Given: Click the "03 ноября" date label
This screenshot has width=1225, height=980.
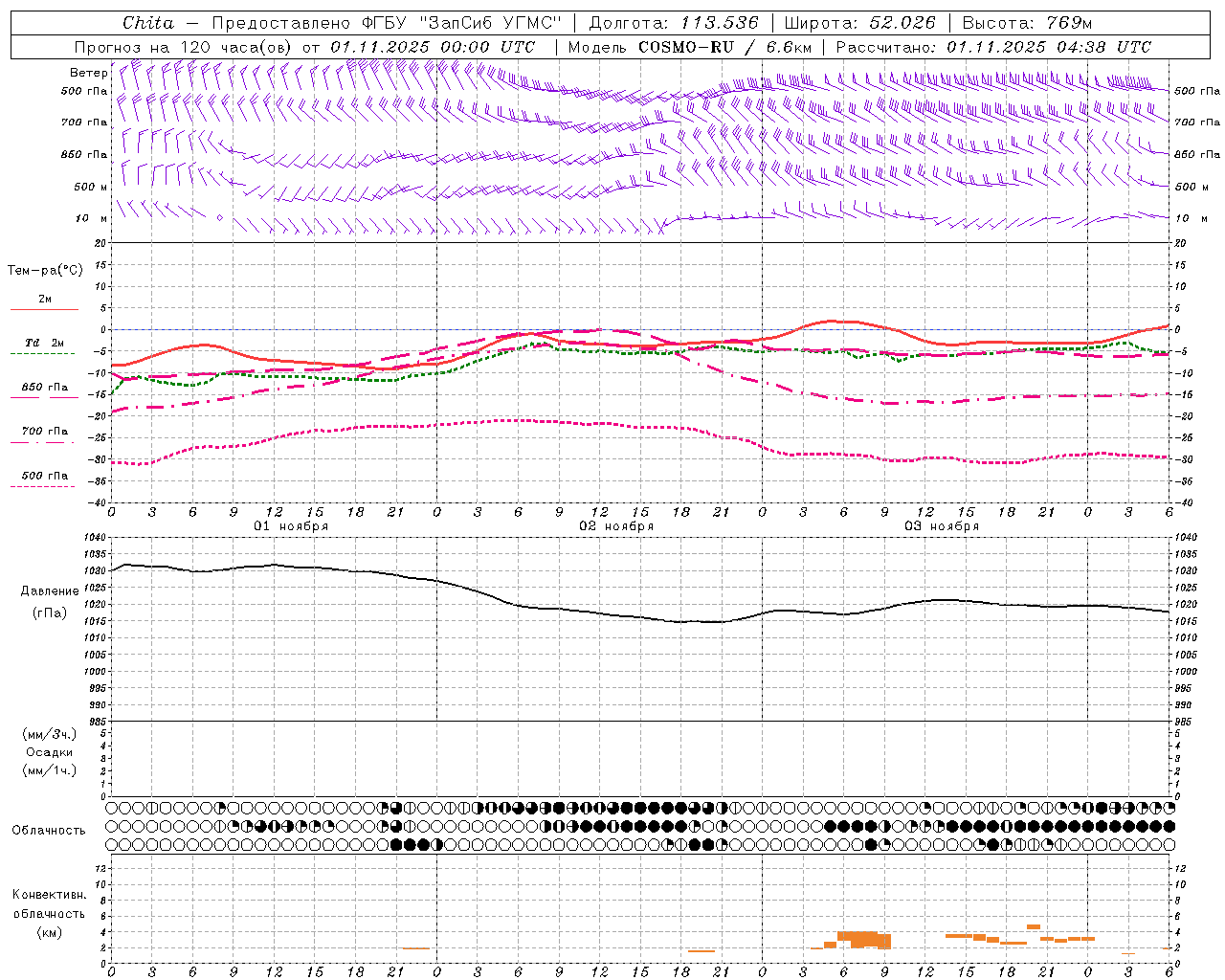Looking at the screenshot, I should [x=942, y=526].
